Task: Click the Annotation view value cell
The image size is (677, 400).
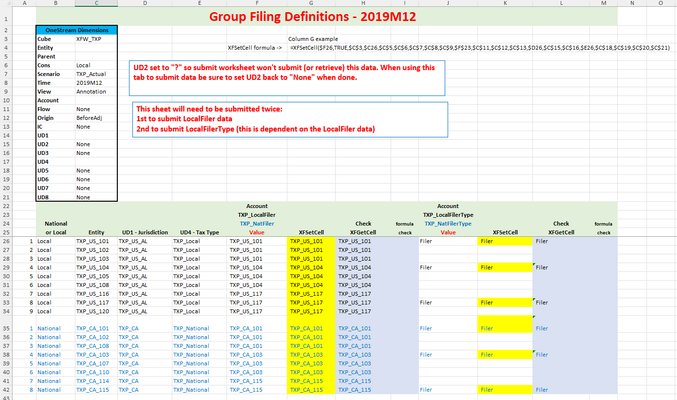Action: coord(96,92)
